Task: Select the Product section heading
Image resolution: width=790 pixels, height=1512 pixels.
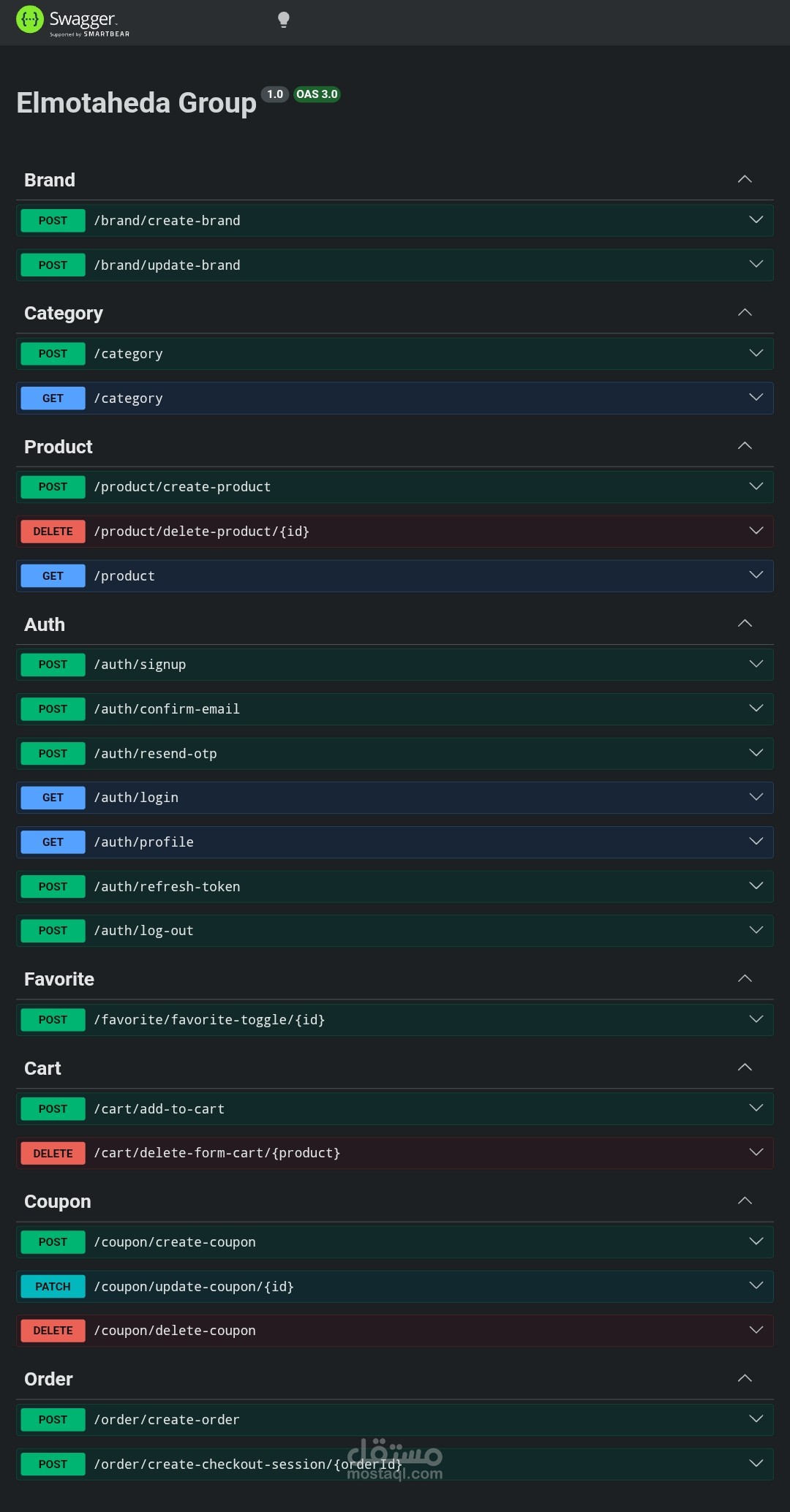Action: (59, 447)
